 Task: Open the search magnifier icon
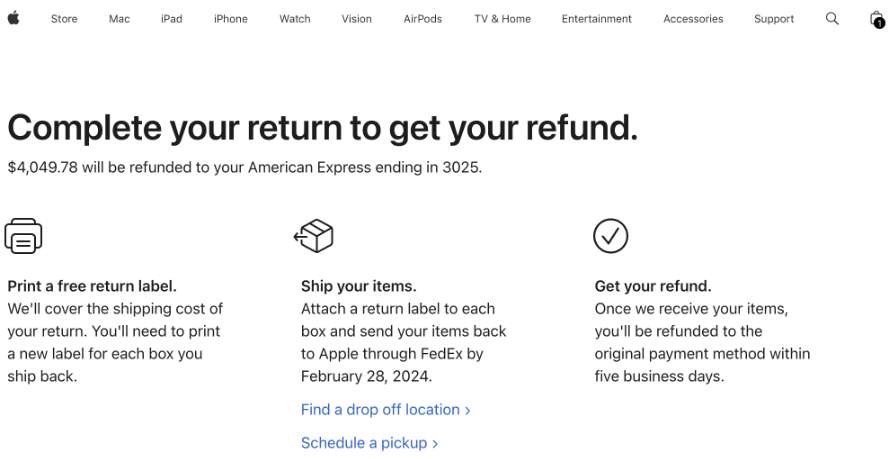(832, 18)
